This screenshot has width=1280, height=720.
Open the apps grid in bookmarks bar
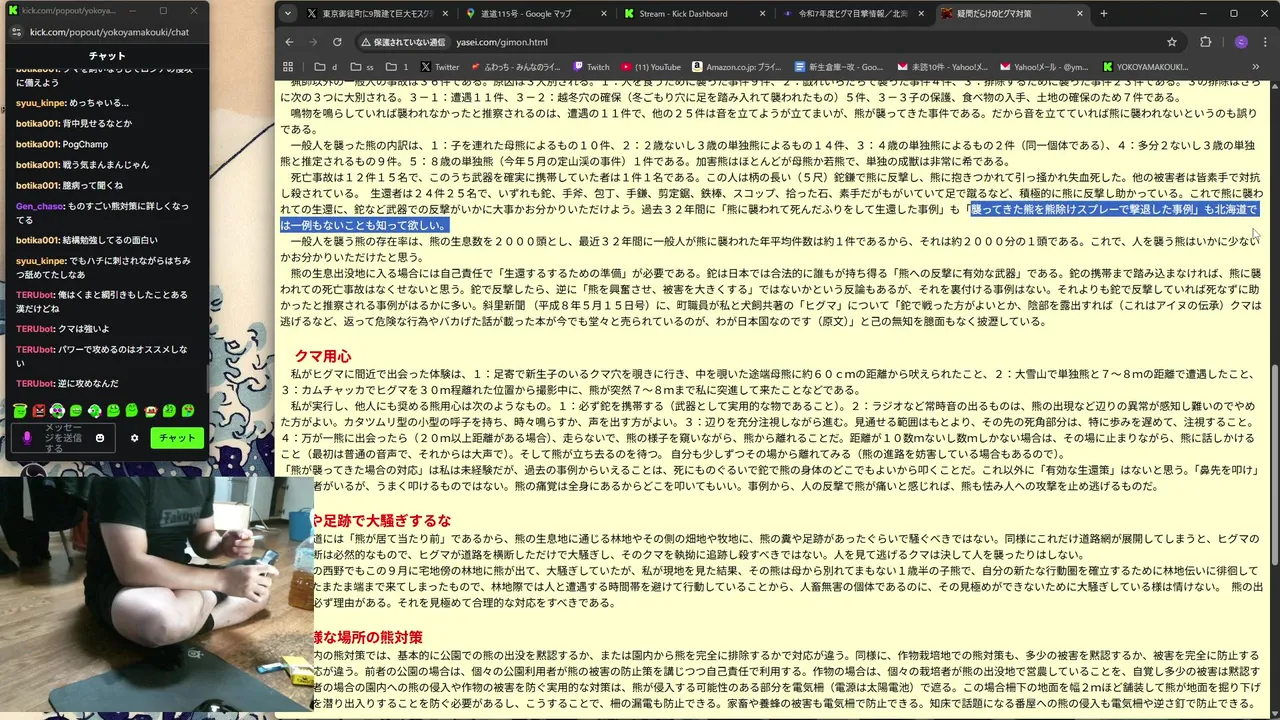pyautogui.click(x=288, y=67)
